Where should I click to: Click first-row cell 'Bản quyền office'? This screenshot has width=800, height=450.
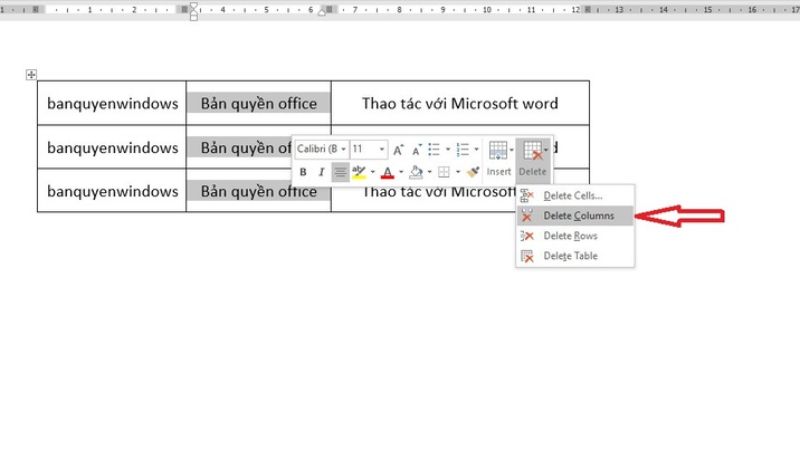click(259, 104)
